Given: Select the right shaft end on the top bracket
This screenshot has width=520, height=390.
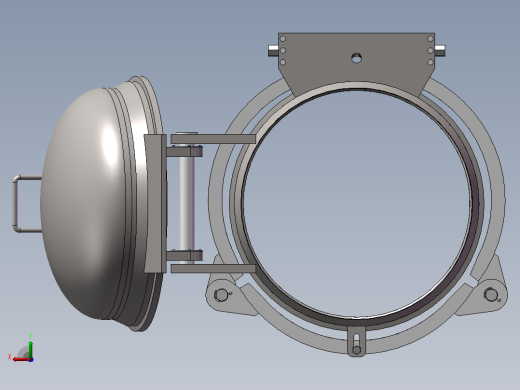Looking at the screenshot, I should click(440, 51).
